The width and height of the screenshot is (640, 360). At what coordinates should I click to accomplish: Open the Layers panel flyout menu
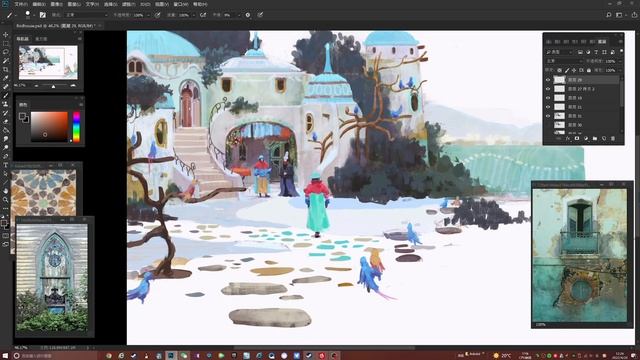click(x=620, y=42)
